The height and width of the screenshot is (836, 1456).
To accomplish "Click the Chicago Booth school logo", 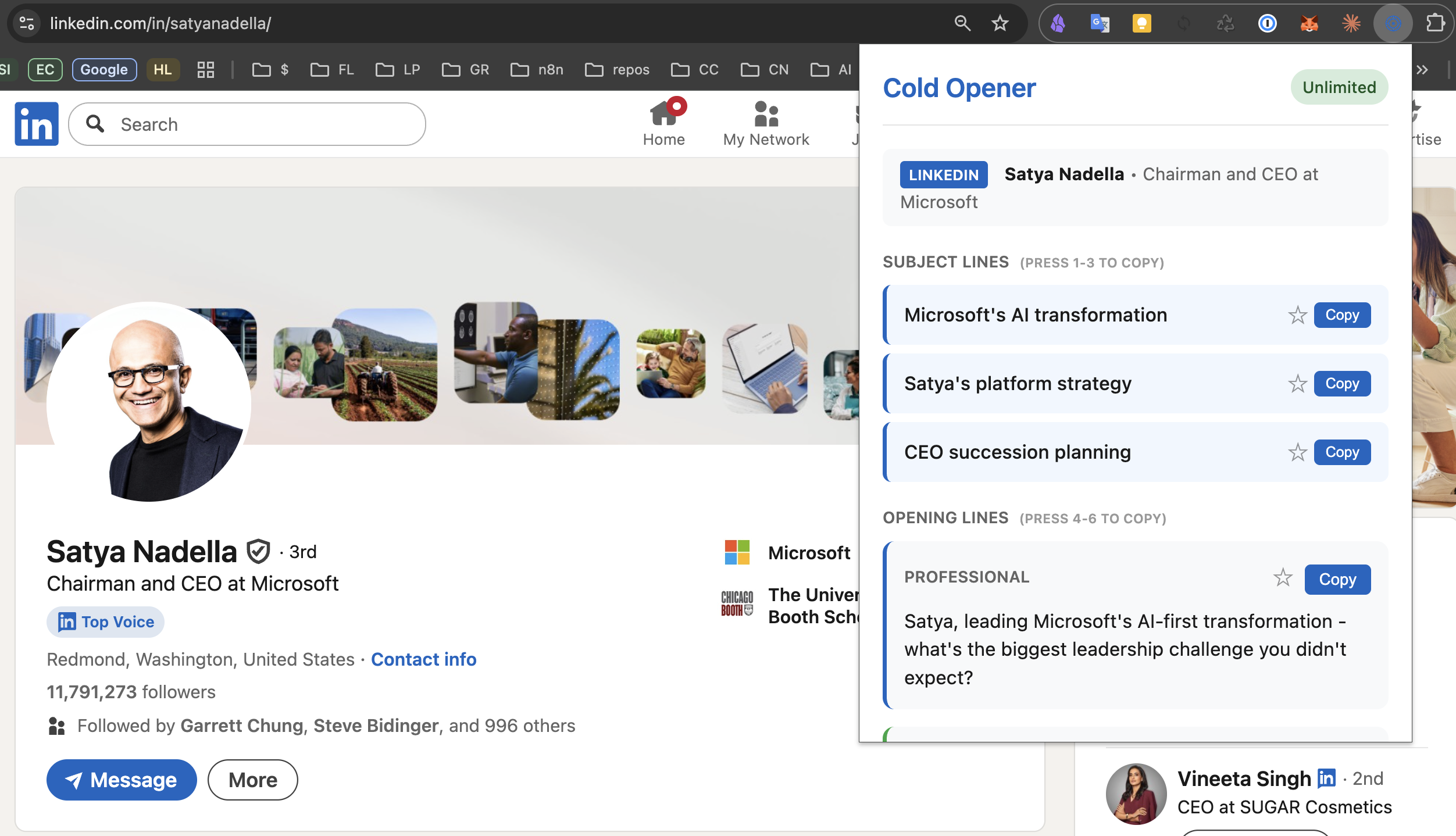I will (736, 605).
